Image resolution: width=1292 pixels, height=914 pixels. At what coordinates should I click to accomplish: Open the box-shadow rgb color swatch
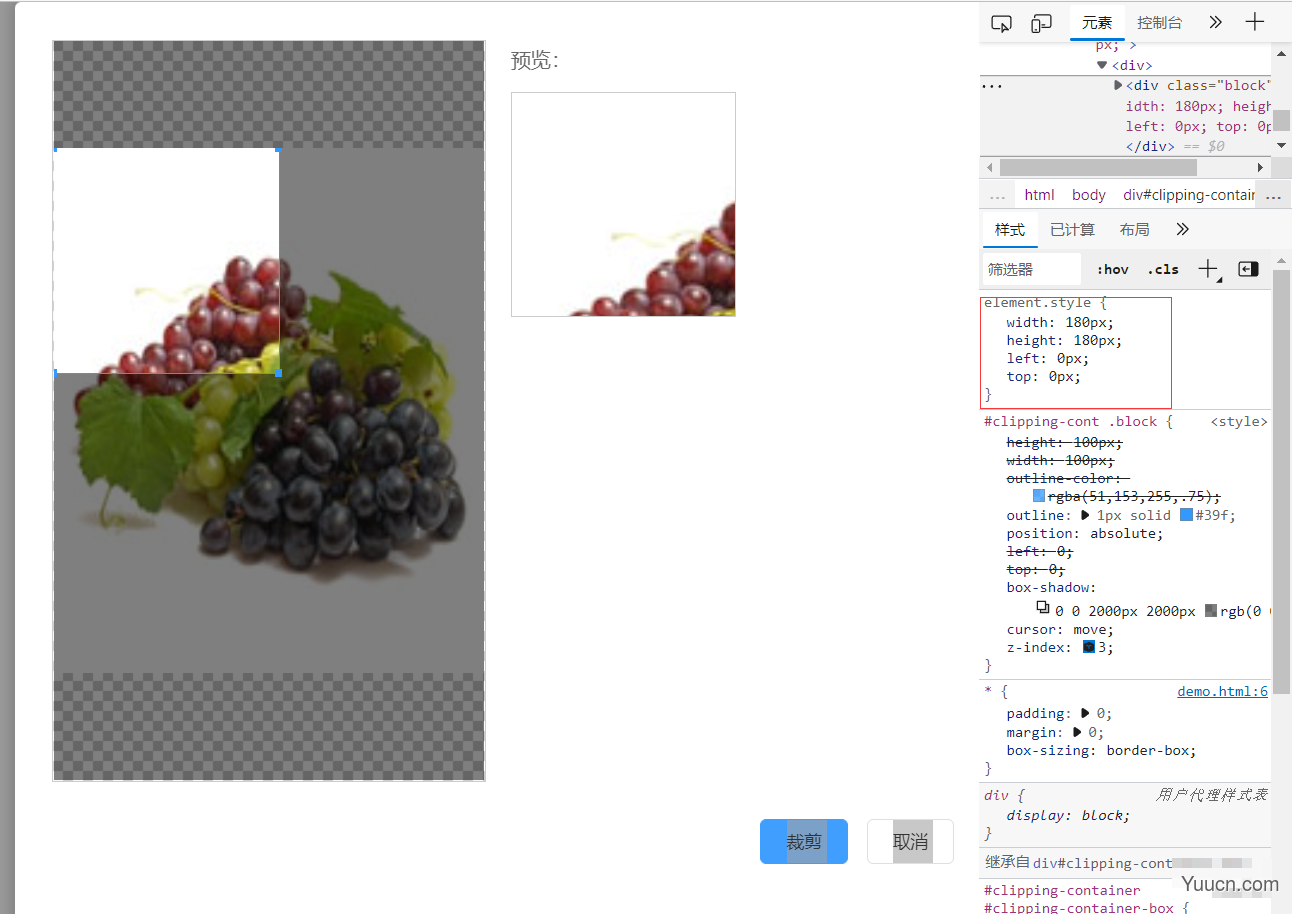[1211, 610]
